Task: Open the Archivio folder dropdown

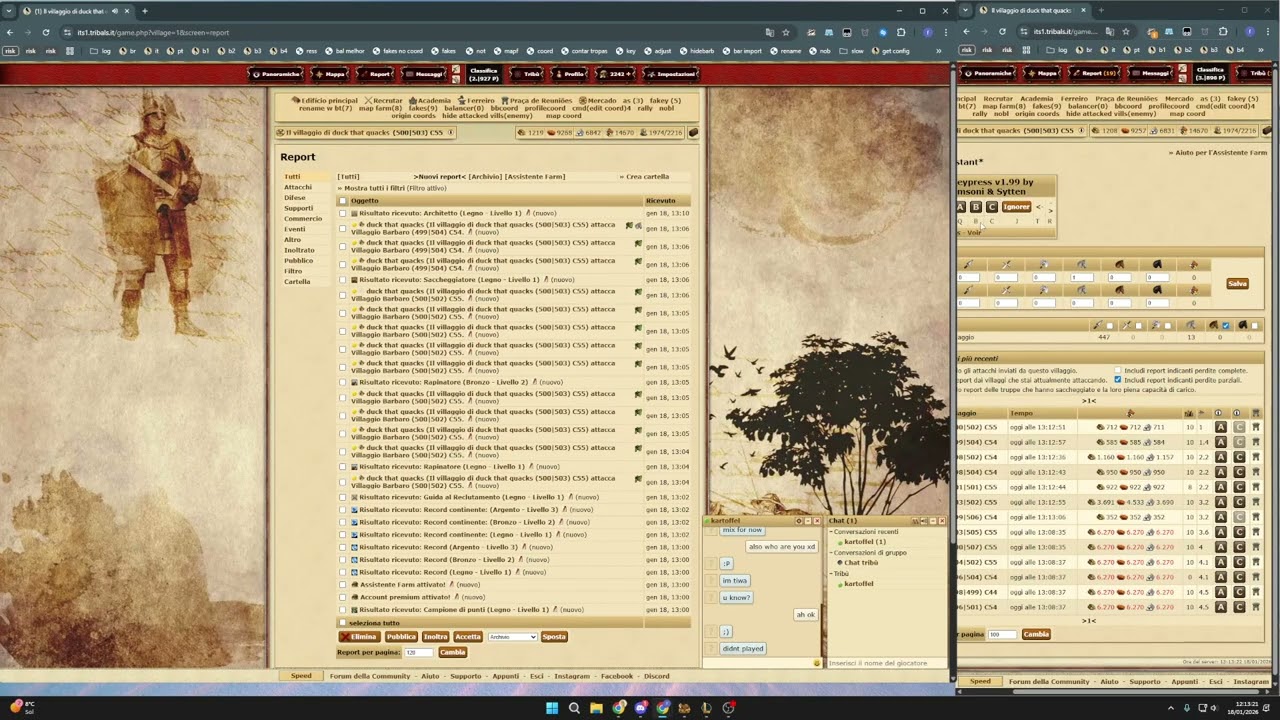Action: coord(512,637)
